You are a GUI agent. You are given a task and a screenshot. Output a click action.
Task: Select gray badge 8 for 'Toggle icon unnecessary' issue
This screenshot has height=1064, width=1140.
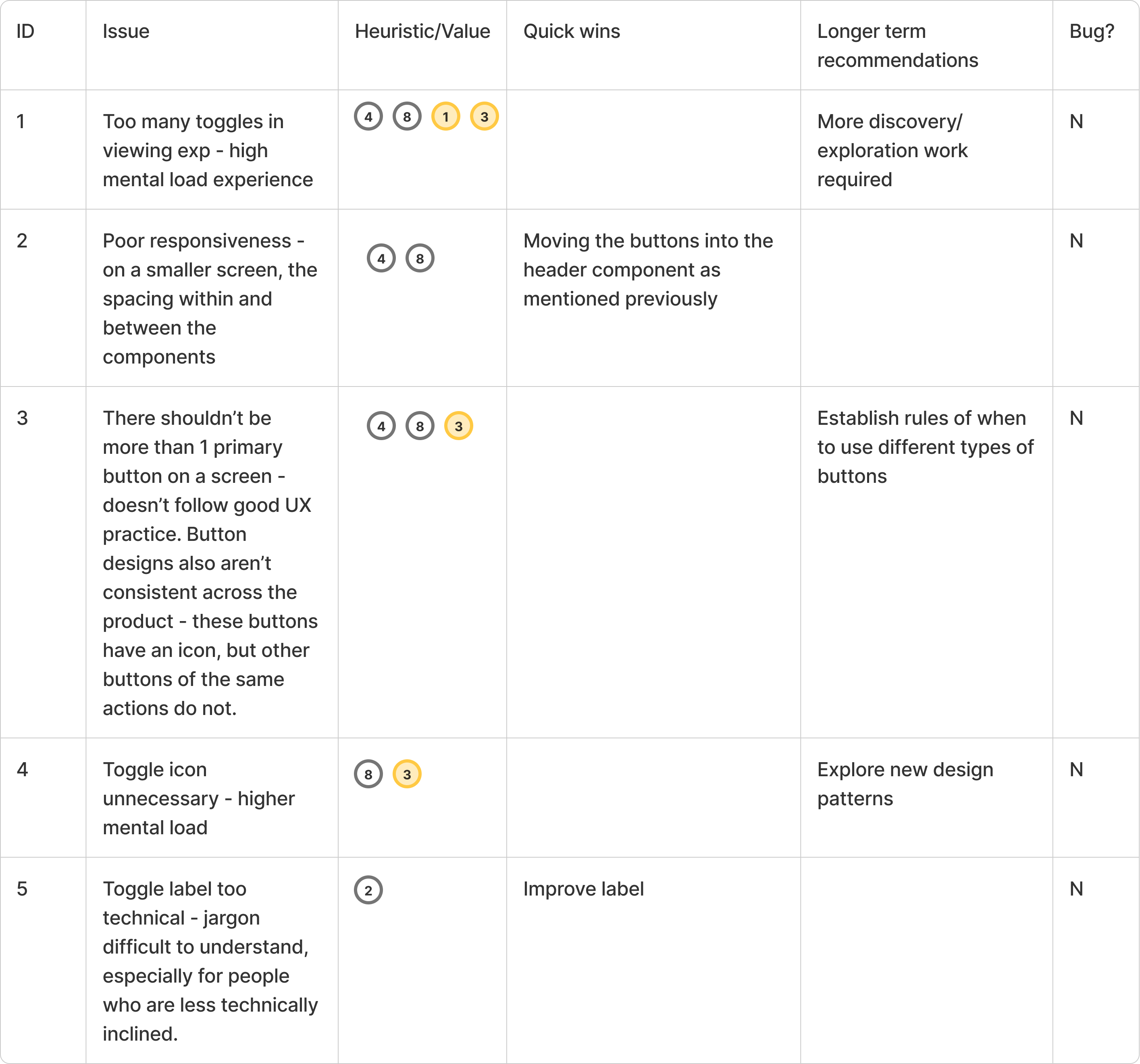[x=368, y=775]
